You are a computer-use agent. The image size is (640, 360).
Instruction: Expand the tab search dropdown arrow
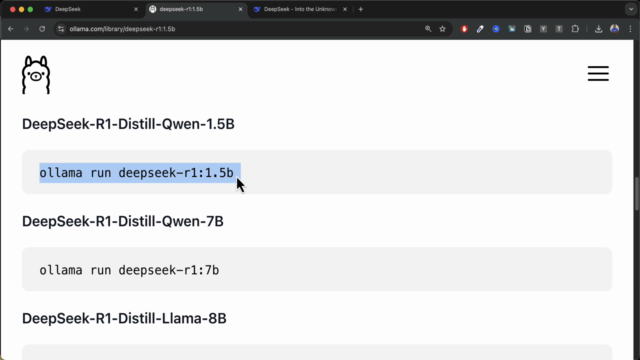631,9
